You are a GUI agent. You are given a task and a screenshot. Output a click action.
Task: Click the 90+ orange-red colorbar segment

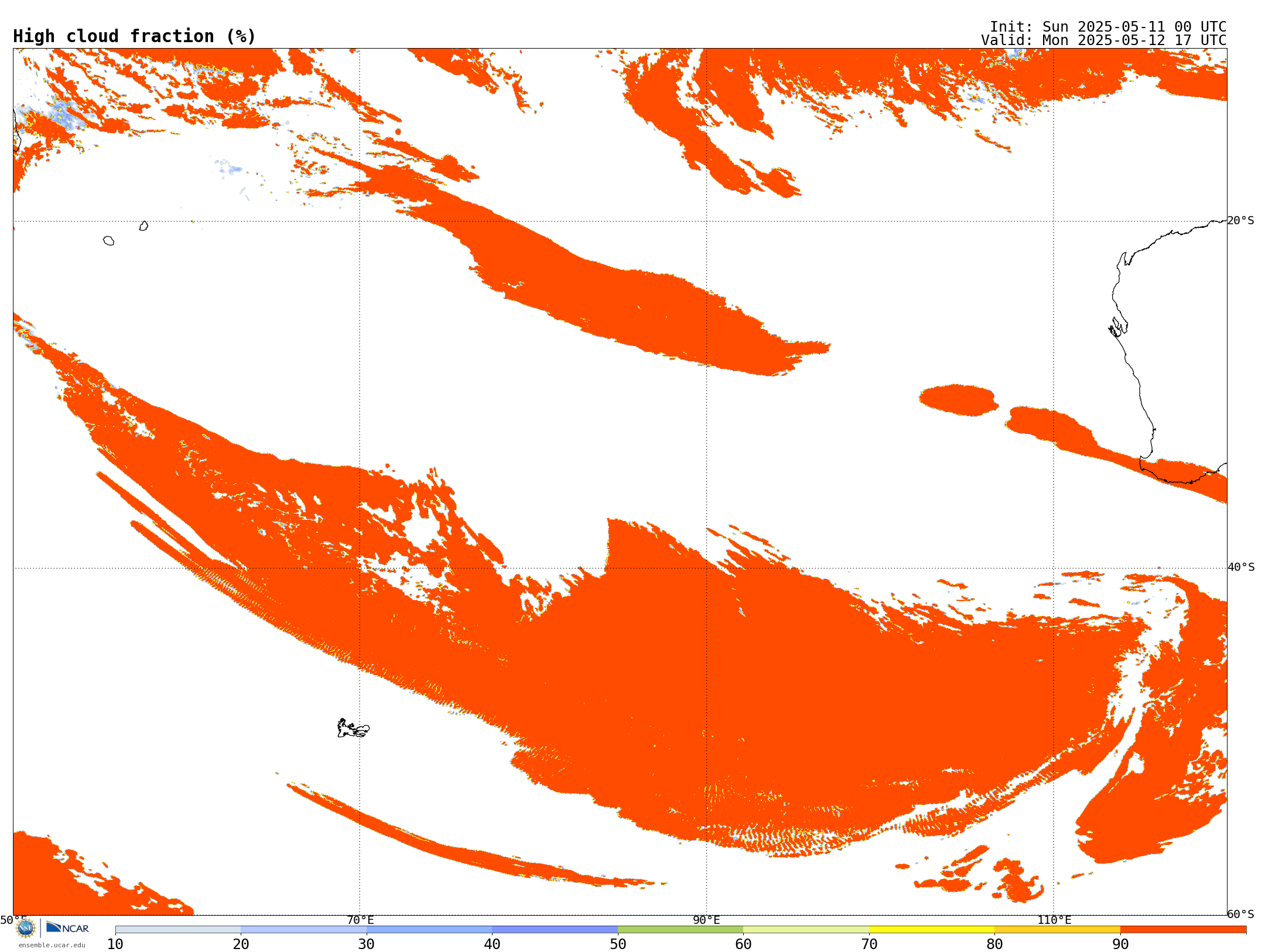[1183, 930]
